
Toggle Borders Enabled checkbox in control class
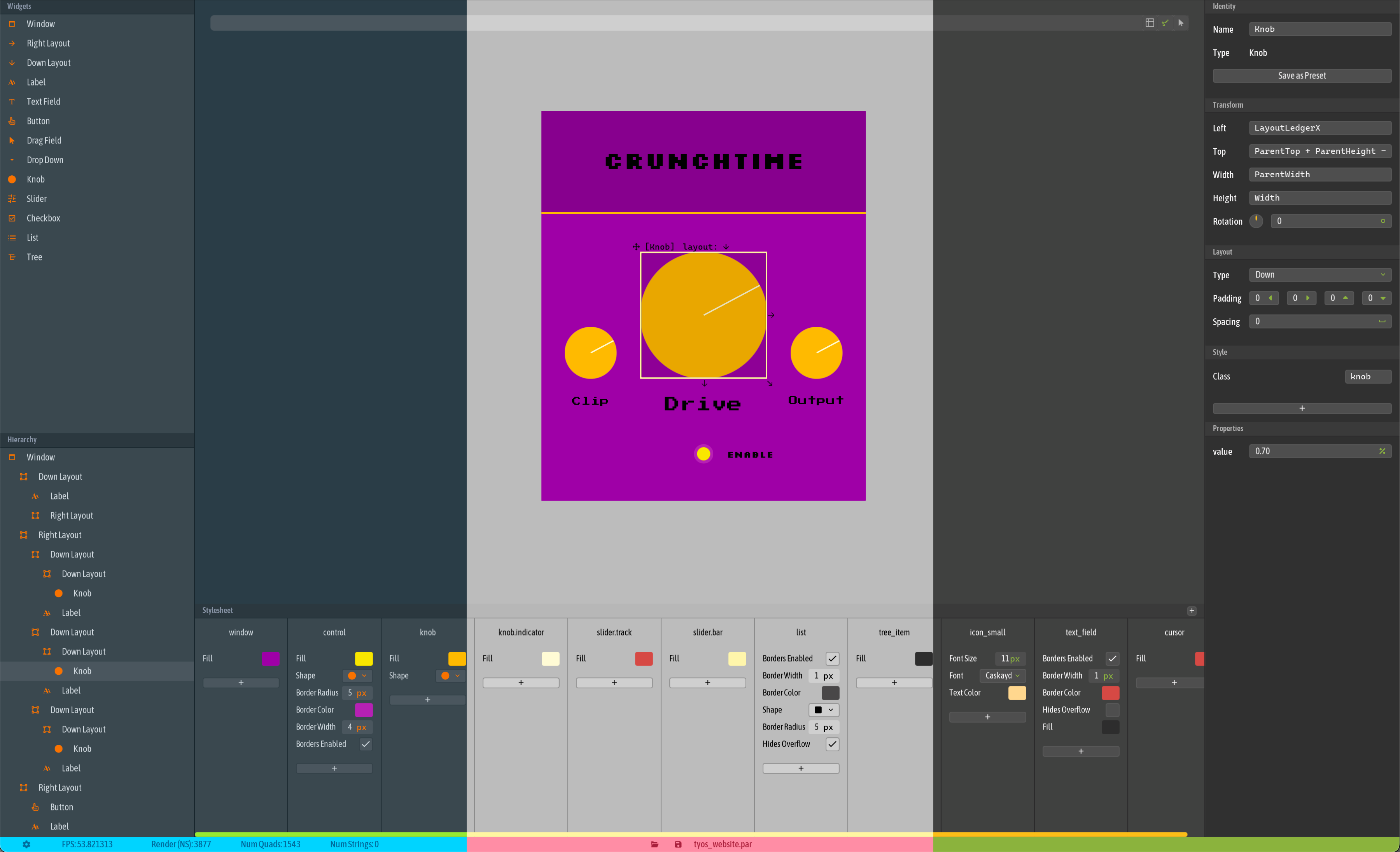click(366, 744)
